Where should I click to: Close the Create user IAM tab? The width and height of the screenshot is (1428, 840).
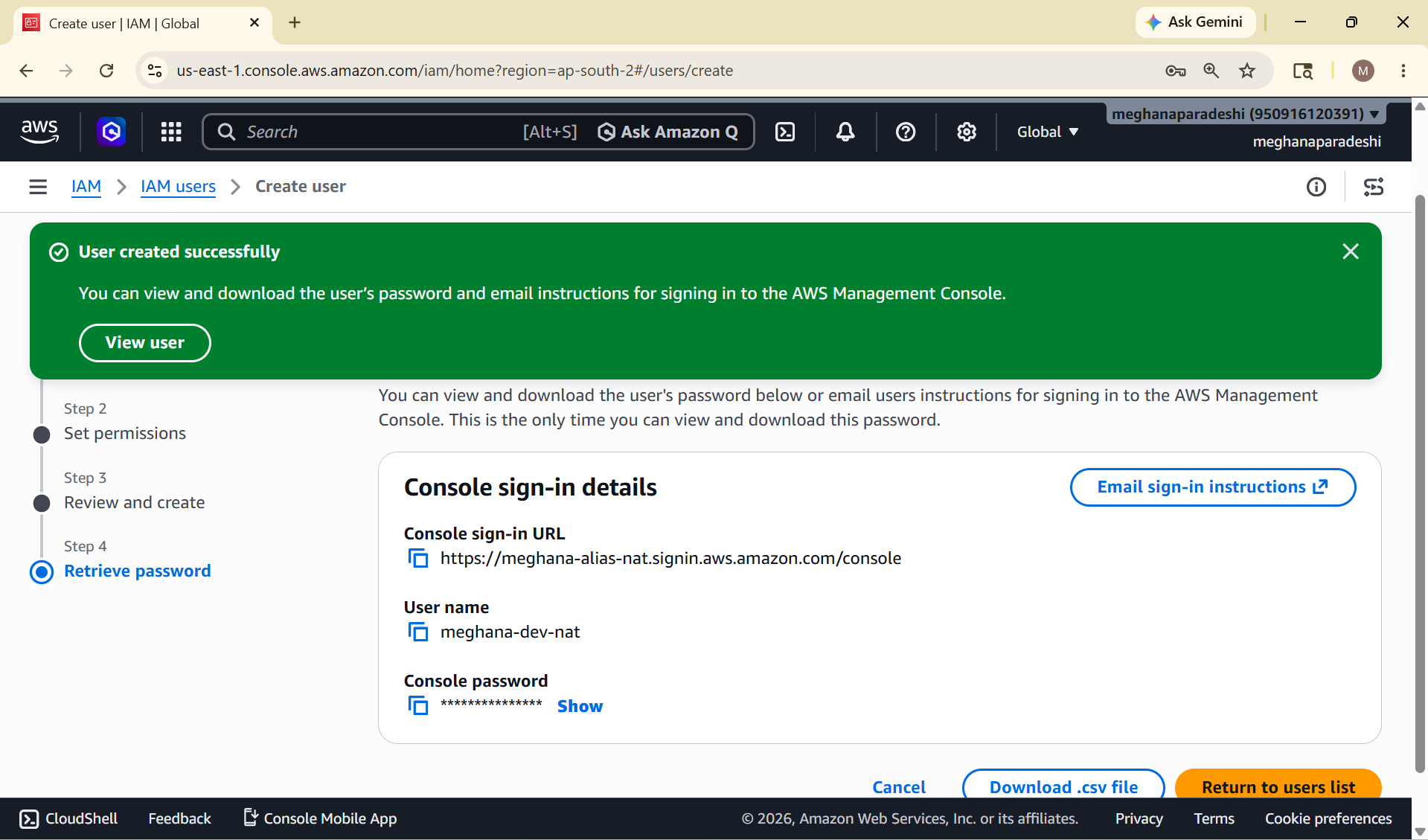[x=254, y=22]
